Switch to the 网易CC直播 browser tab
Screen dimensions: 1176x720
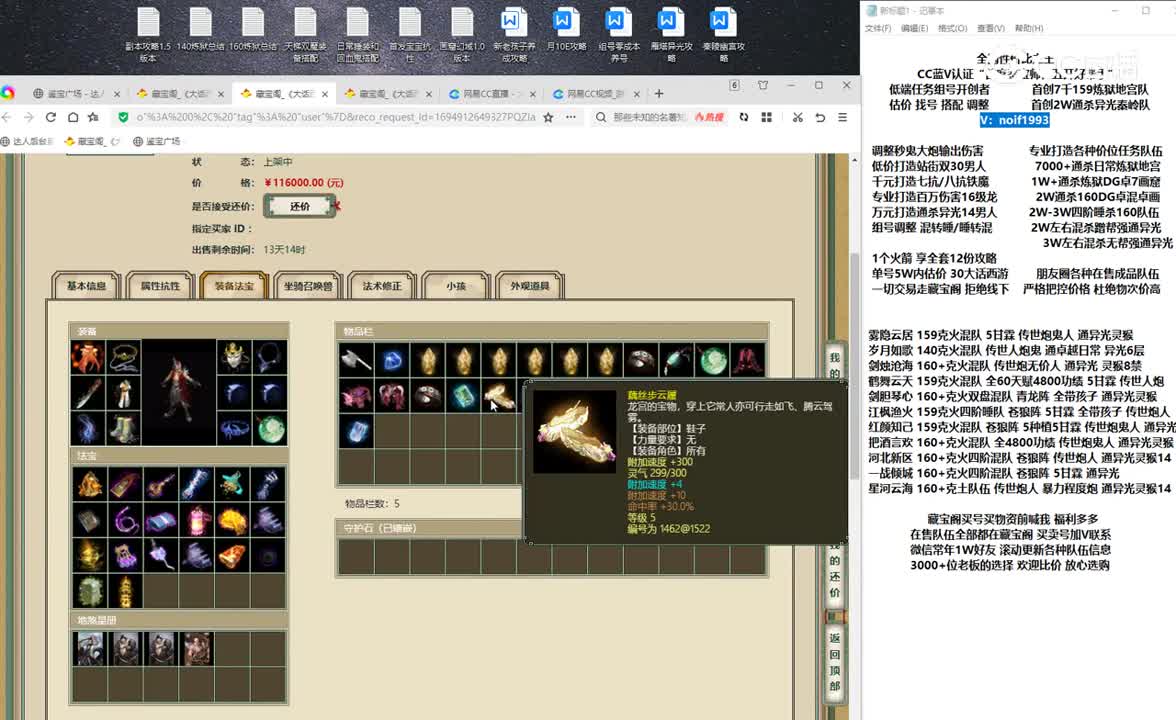coord(491,94)
